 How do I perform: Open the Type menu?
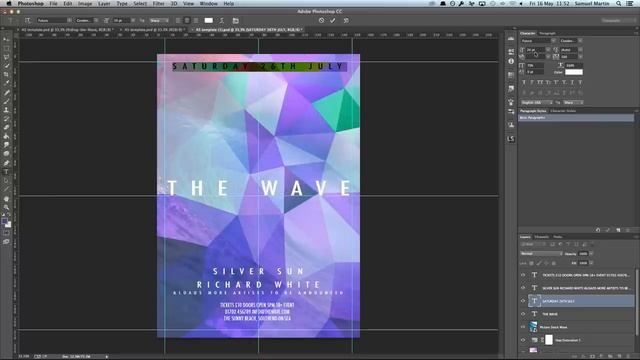click(x=122, y=3)
